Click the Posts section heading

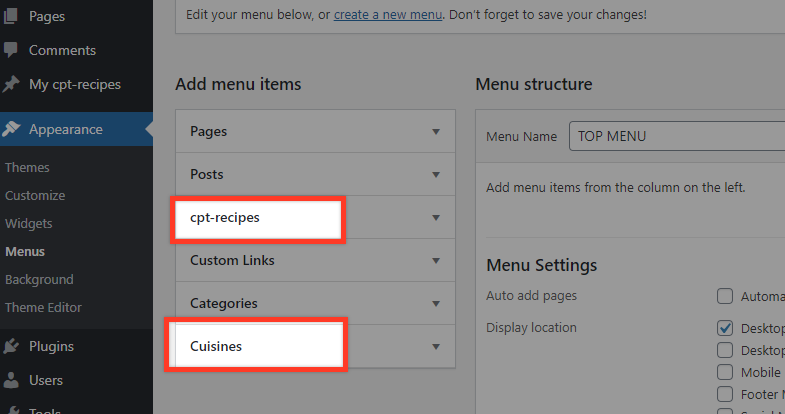(x=206, y=174)
